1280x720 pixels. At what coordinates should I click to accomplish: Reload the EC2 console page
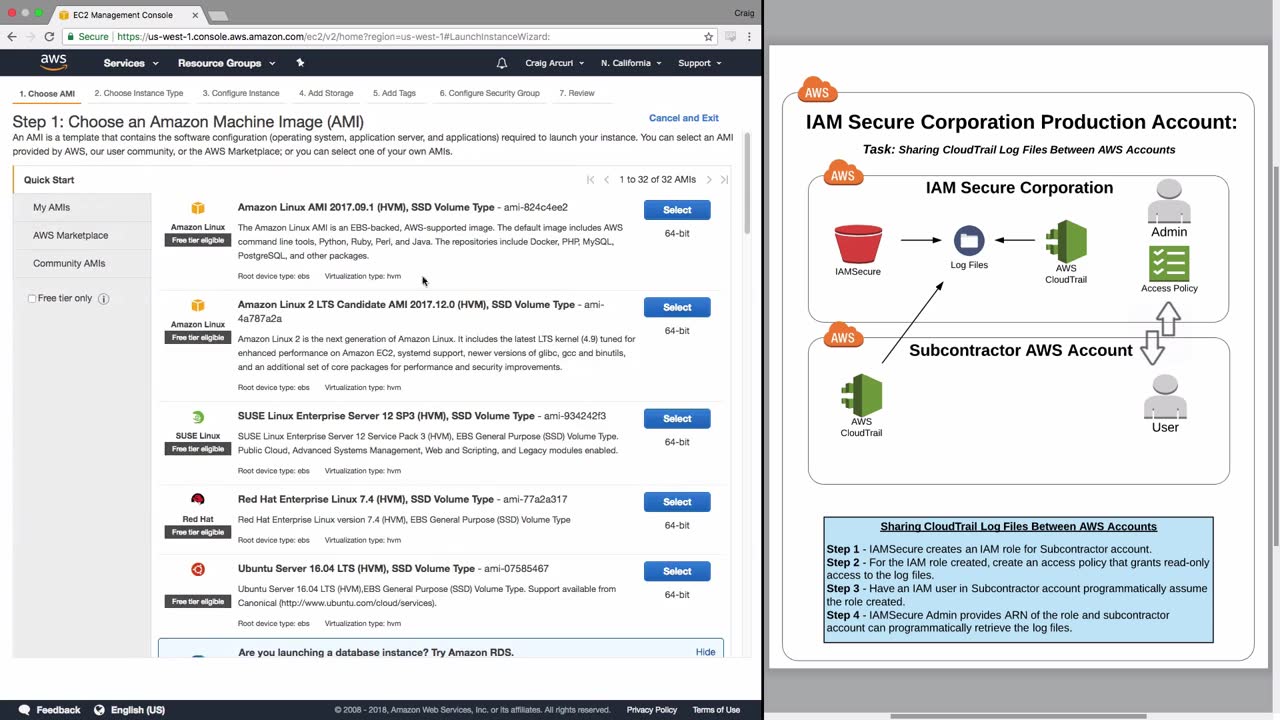point(49,37)
